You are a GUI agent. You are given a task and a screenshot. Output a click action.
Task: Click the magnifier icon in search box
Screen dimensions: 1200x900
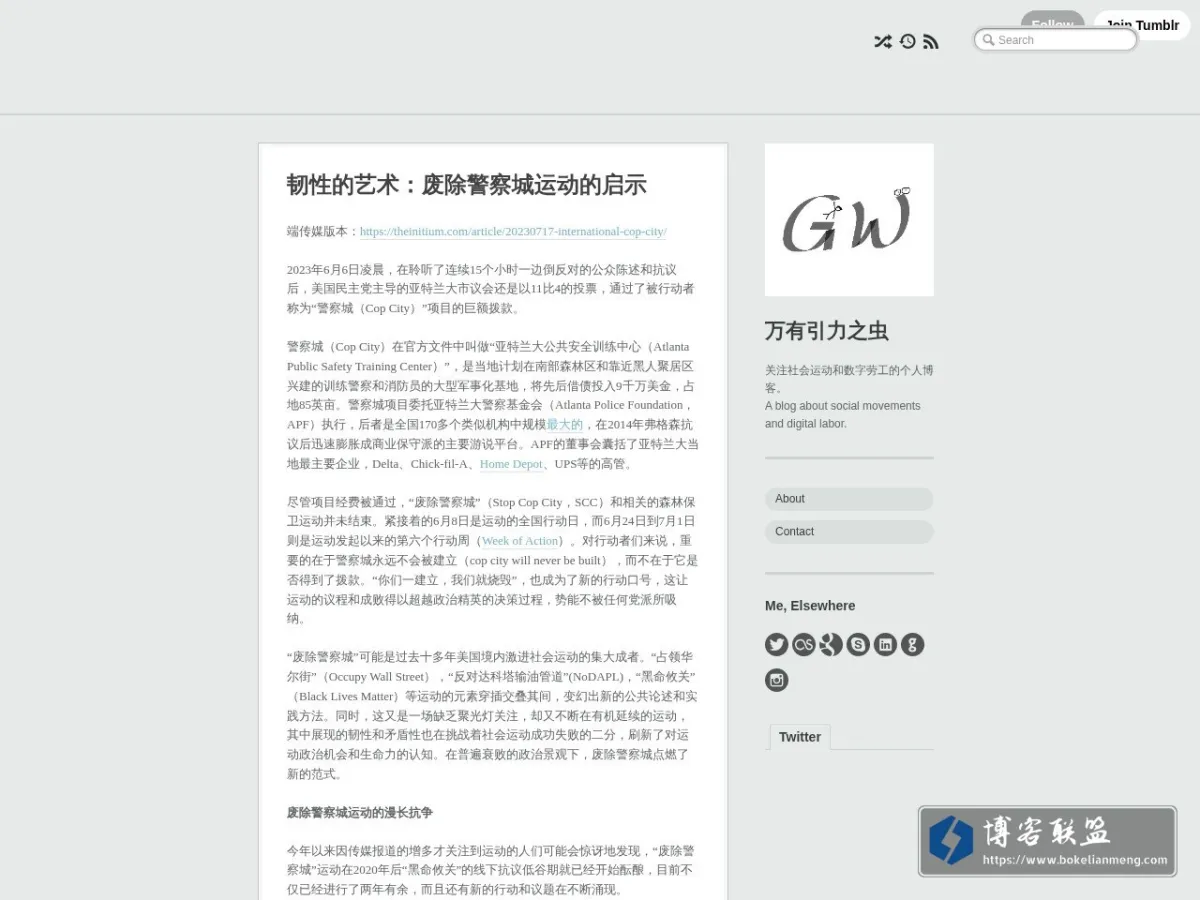[x=988, y=40]
